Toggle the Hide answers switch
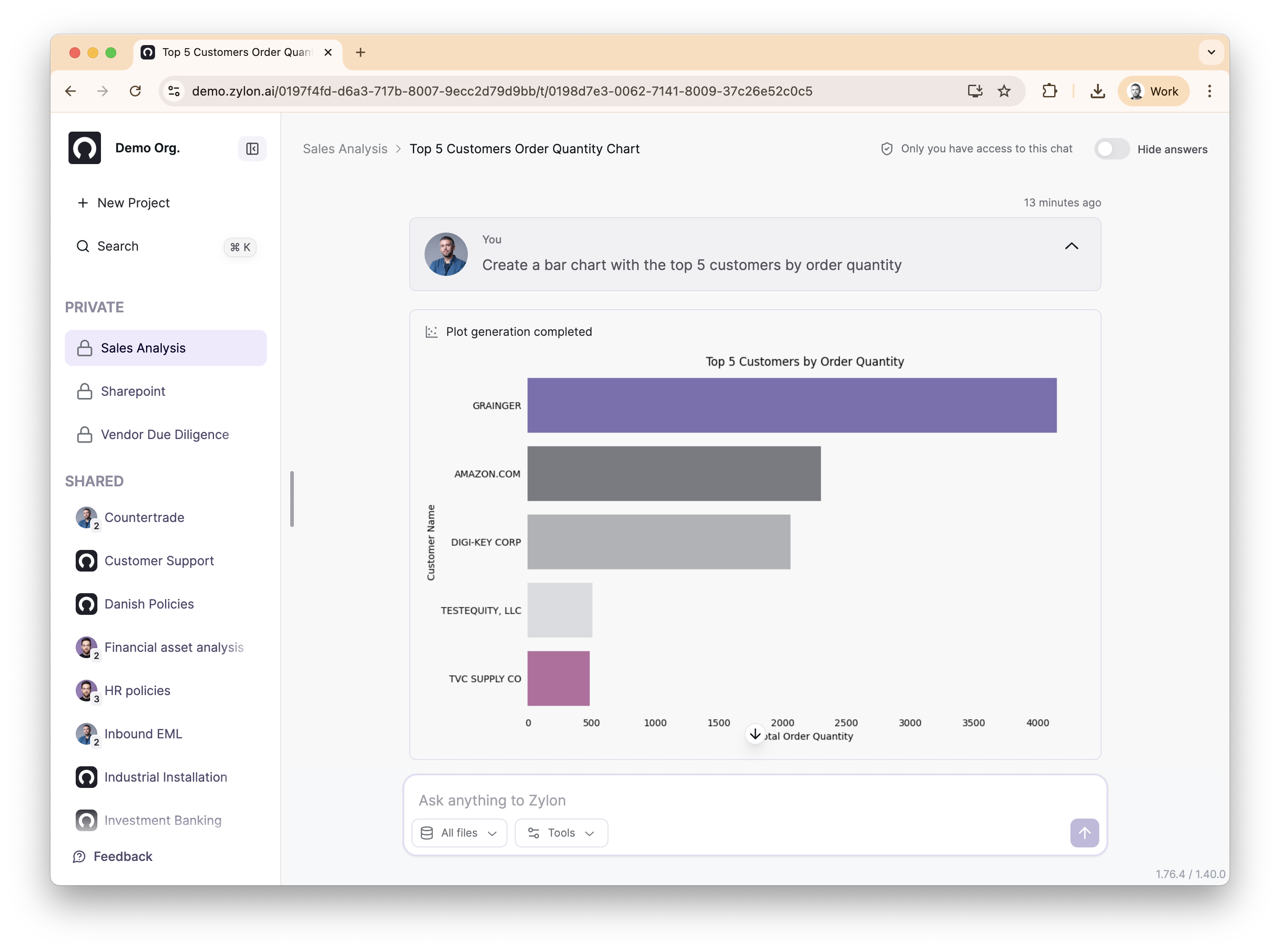Image resolution: width=1280 pixels, height=952 pixels. point(1112,149)
